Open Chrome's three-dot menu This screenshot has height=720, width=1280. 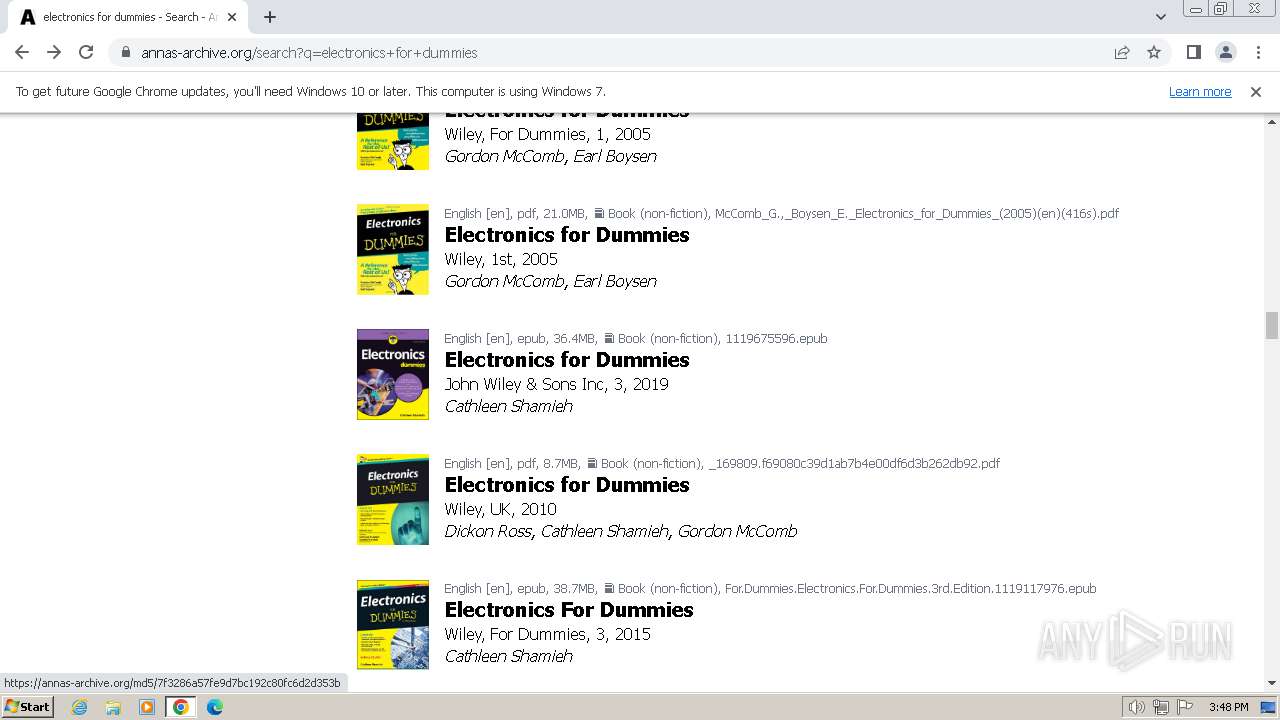click(1258, 52)
